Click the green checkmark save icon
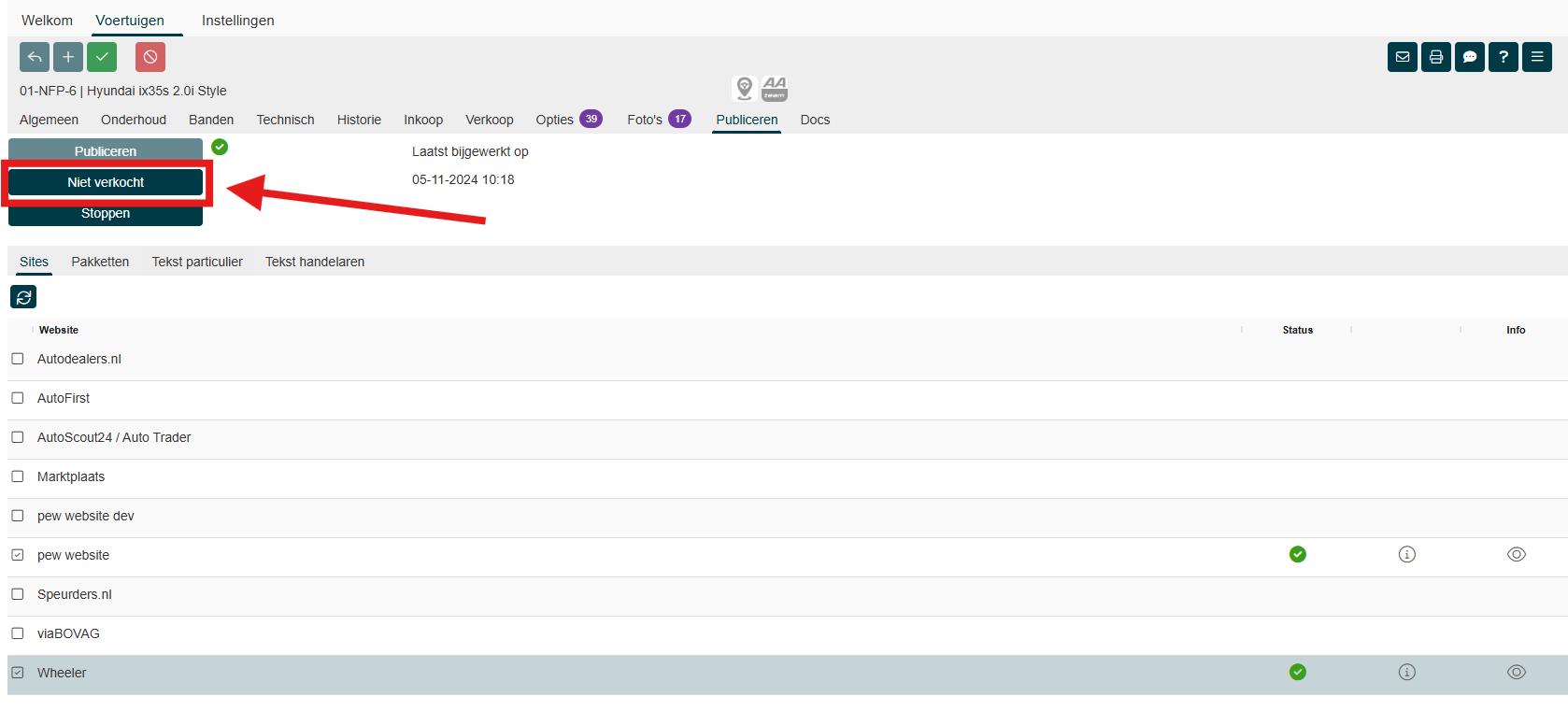Screen dimensions: 1568x725 pyautogui.click(x=102, y=57)
